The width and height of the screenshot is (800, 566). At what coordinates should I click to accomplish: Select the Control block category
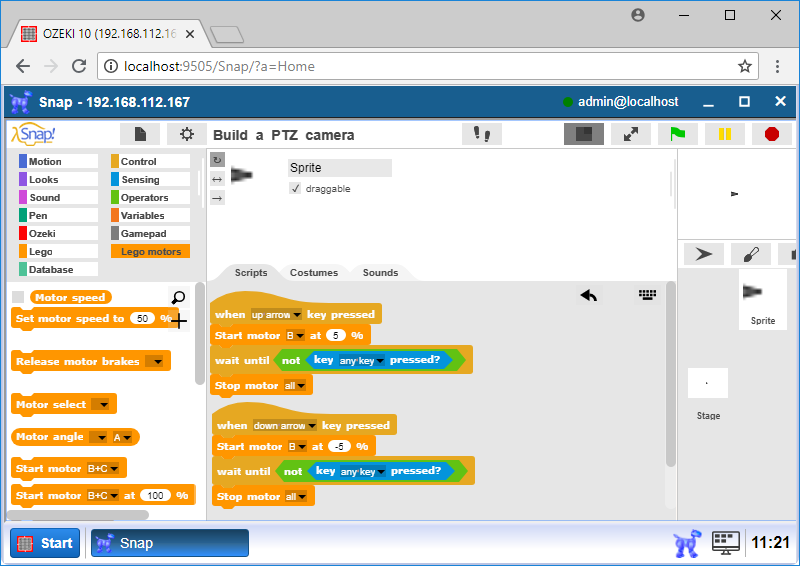coord(151,161)
